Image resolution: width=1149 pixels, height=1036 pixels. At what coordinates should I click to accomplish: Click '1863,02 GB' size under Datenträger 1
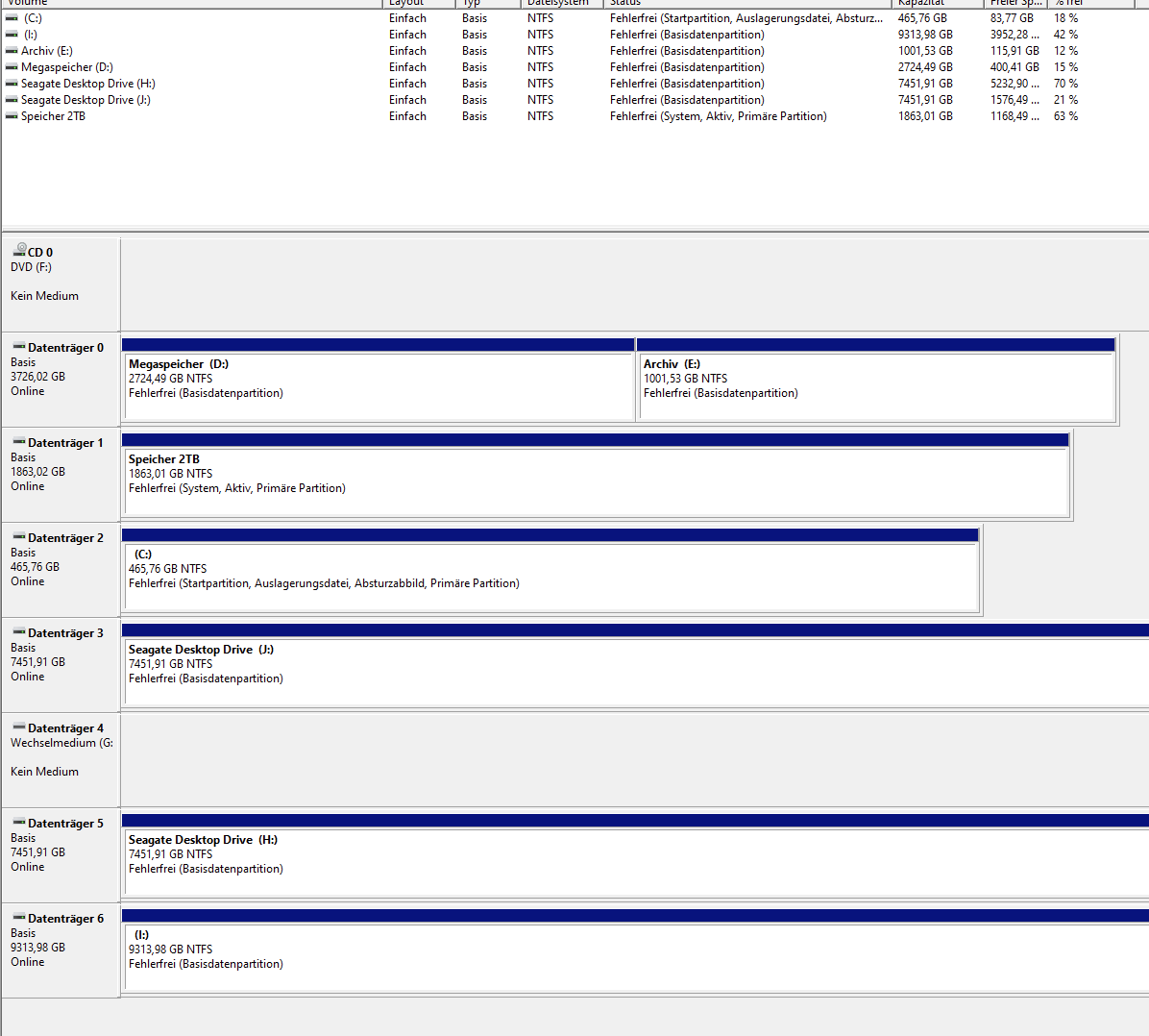[38, 472]
